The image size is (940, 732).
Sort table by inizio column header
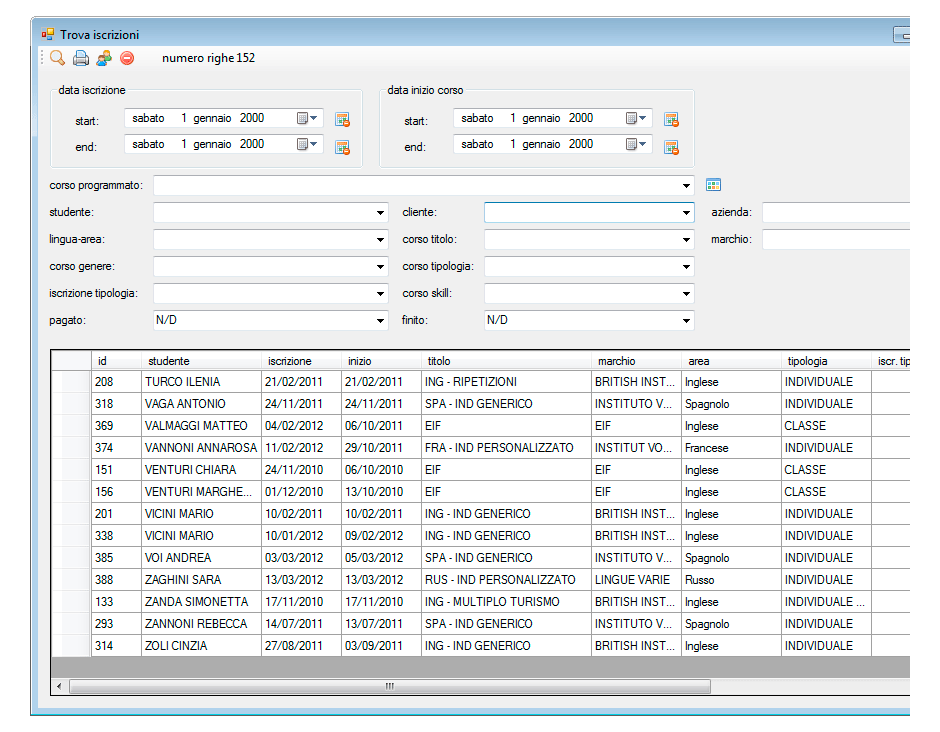(381, 361)
